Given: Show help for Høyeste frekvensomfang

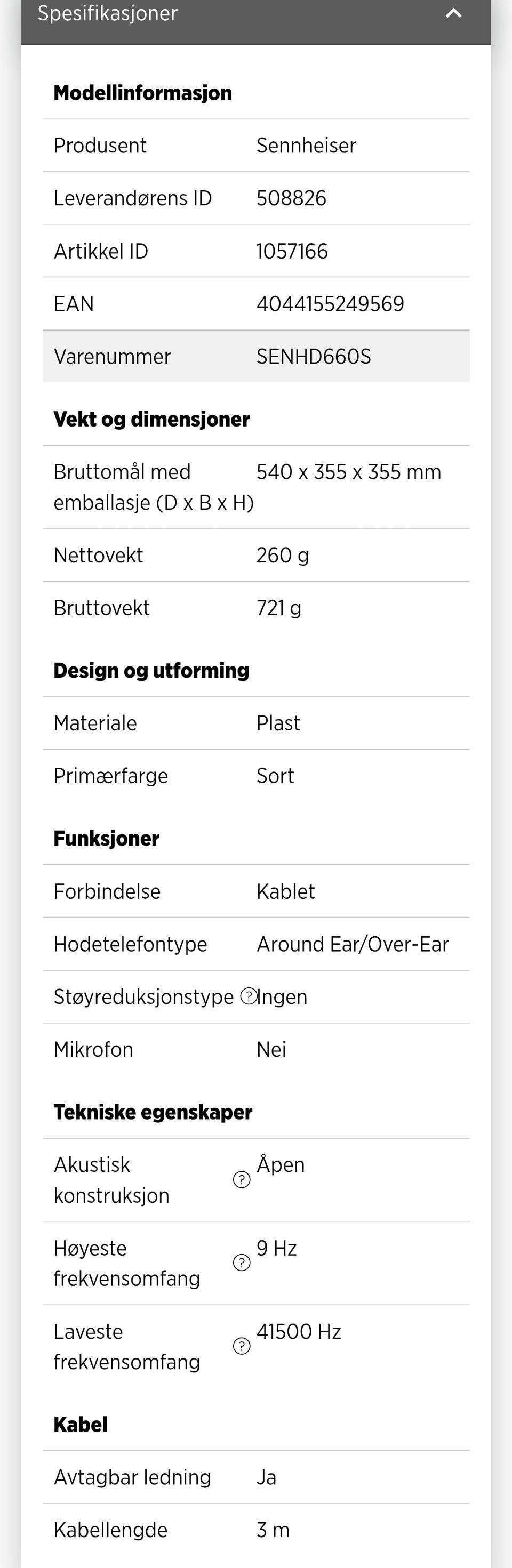Looking at the screenshot, I should 242,1263.
